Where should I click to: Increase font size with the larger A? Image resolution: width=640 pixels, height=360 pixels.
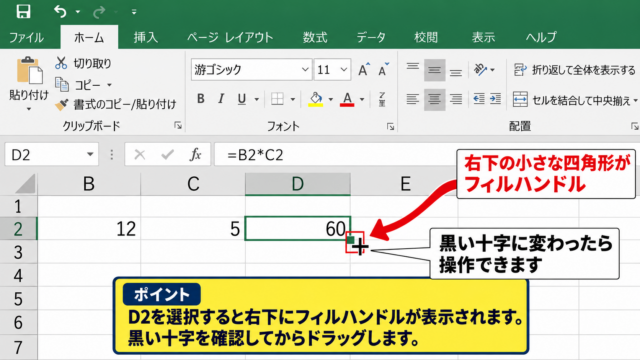tap(364, 70)
